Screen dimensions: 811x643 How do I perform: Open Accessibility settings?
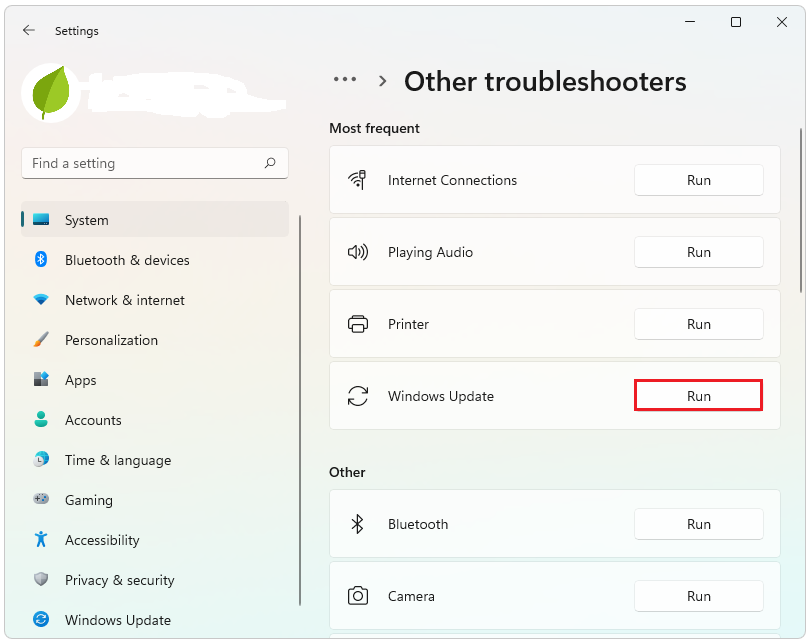pos(155,540)
